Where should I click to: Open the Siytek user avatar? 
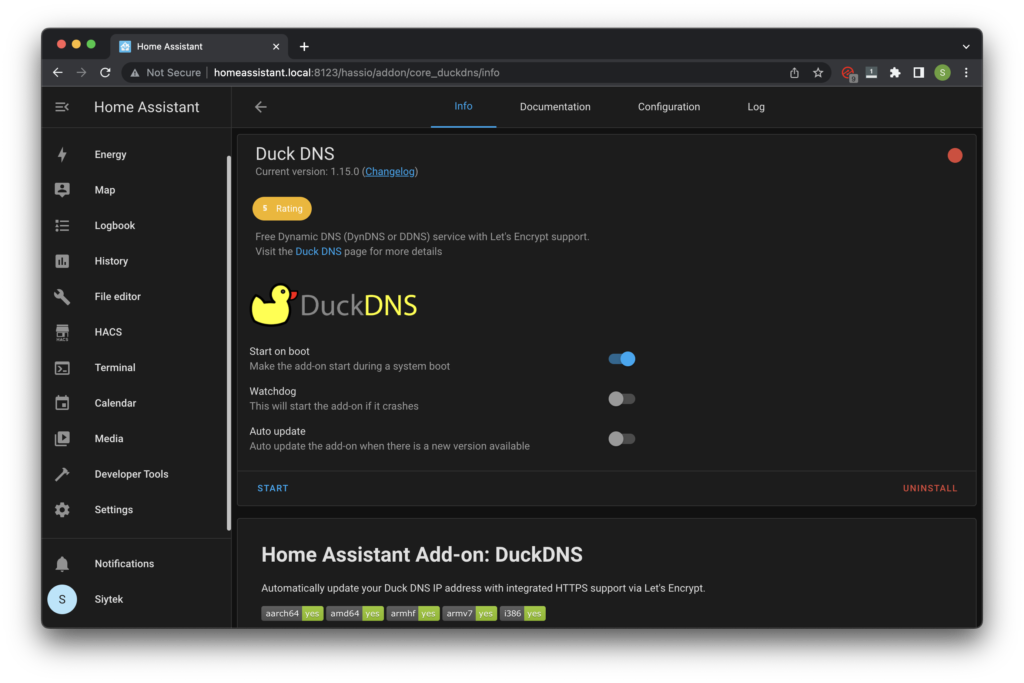62,599
